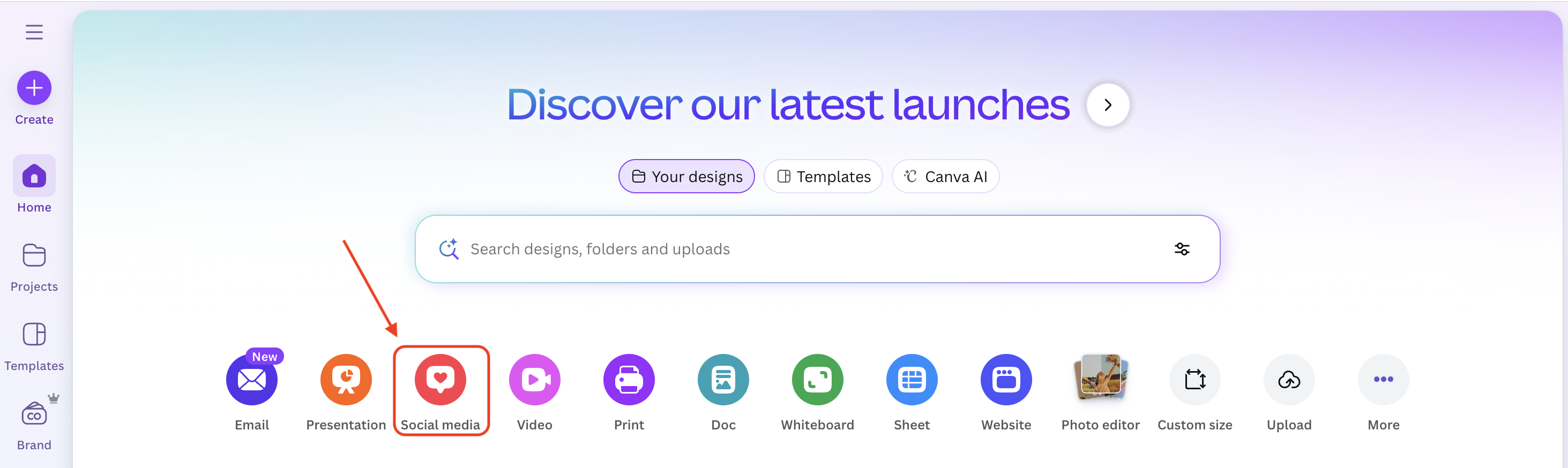Select the Print design option
1568x468 pixels.
(629, 380)
